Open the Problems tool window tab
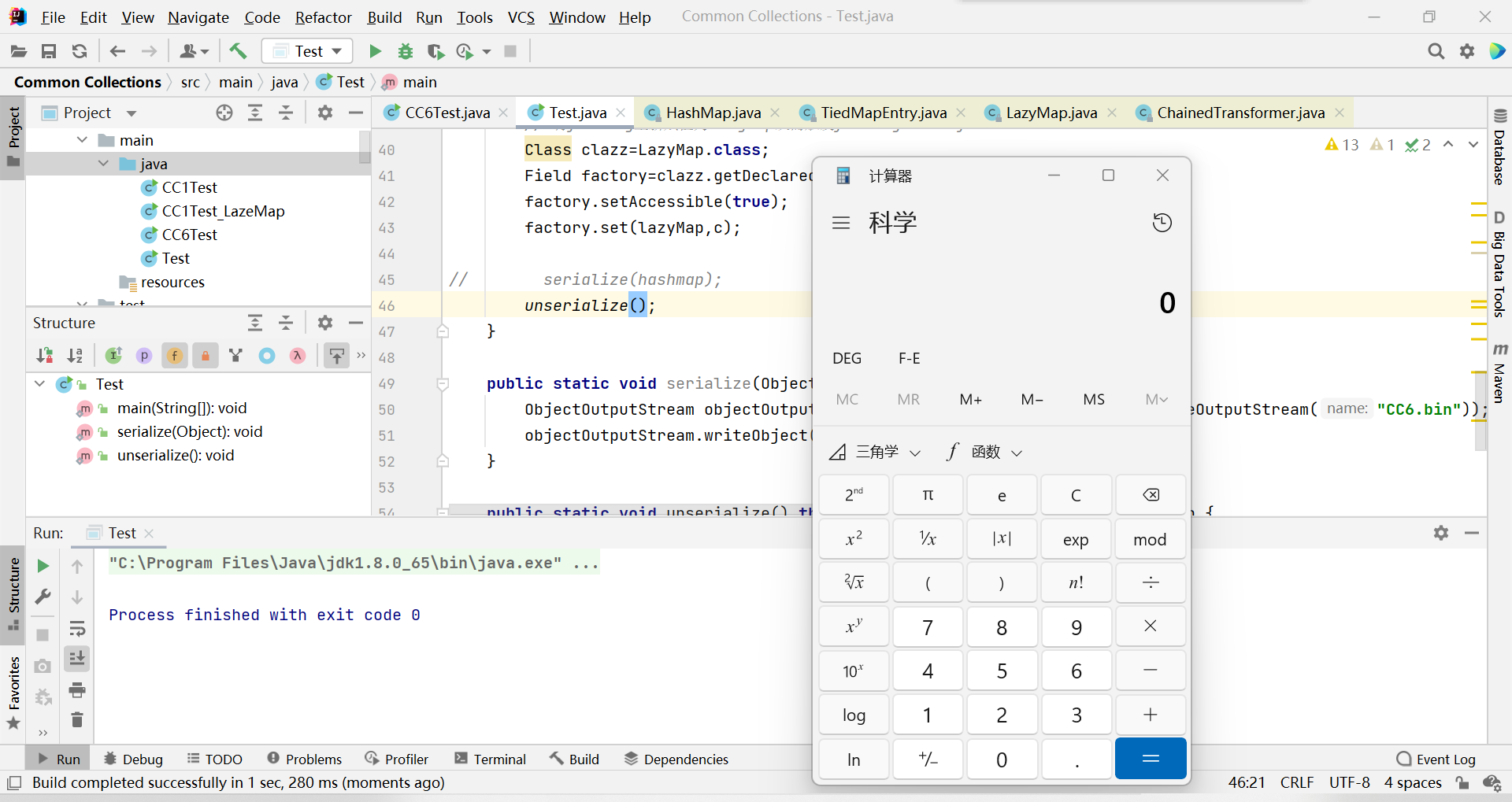This screenshot has width=1512, height=802. pyautogui.click(x=304, y=759)
